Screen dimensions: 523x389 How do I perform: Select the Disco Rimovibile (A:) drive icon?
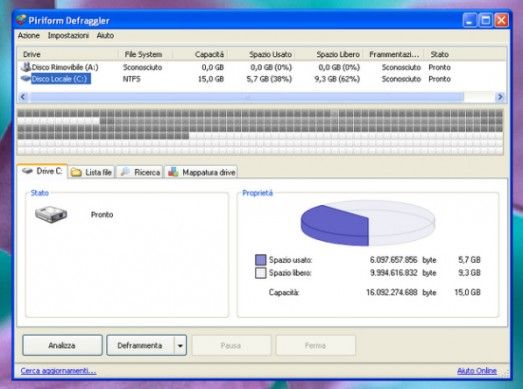25,67
